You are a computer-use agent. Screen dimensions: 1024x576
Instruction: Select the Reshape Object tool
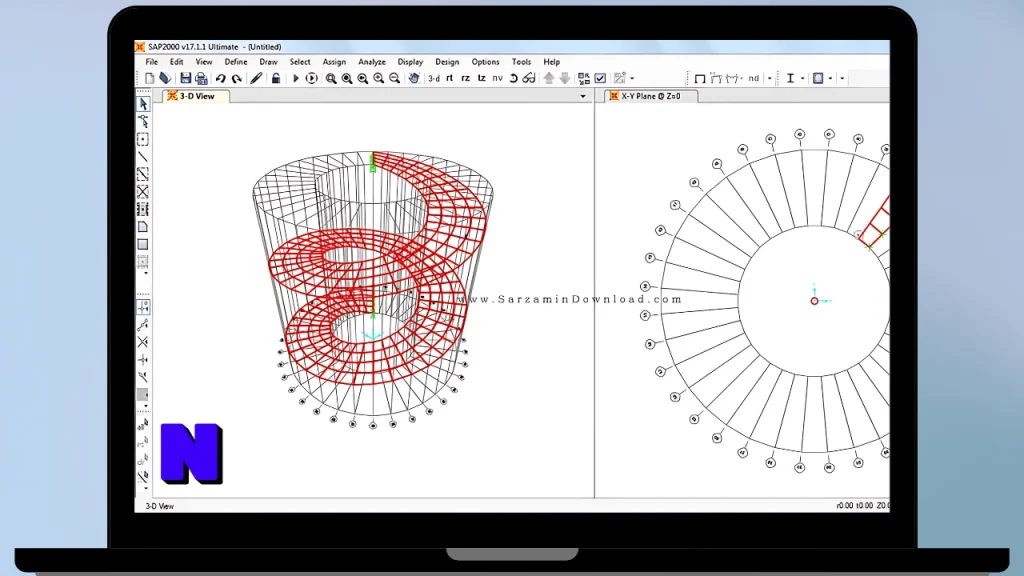tap(143, 121)
